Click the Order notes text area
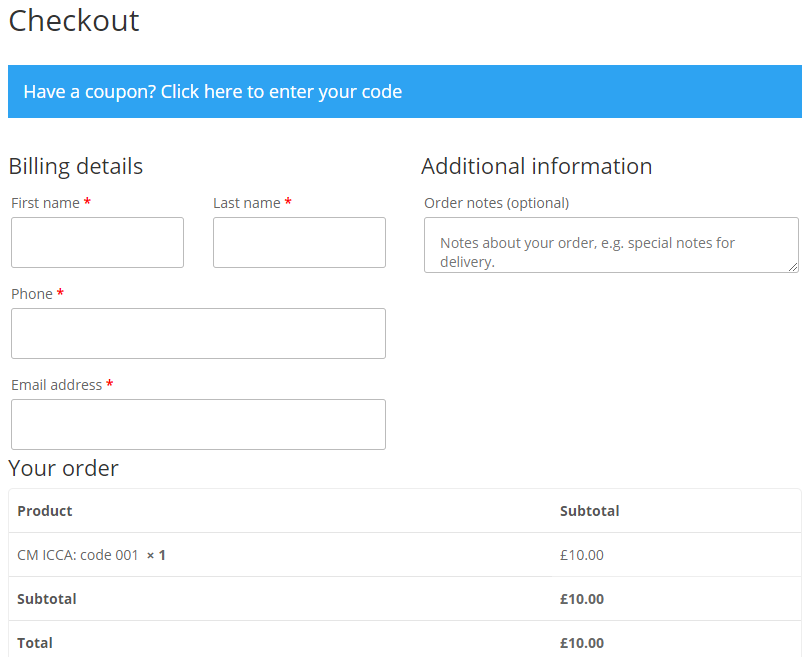 [611, 245]
